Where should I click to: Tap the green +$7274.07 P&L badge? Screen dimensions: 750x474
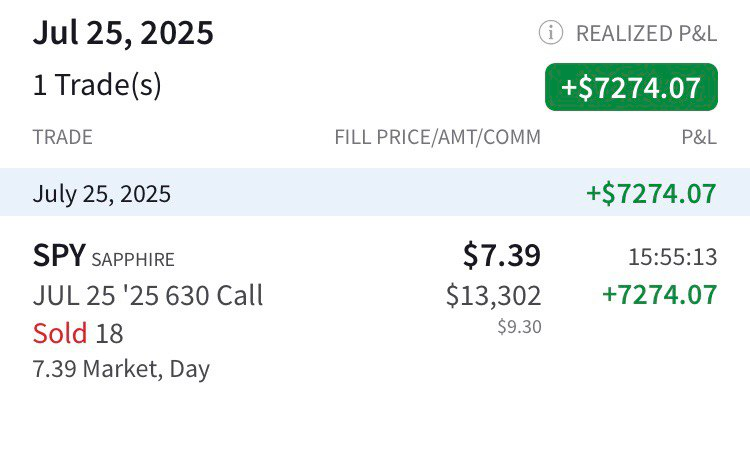[631, 87]
